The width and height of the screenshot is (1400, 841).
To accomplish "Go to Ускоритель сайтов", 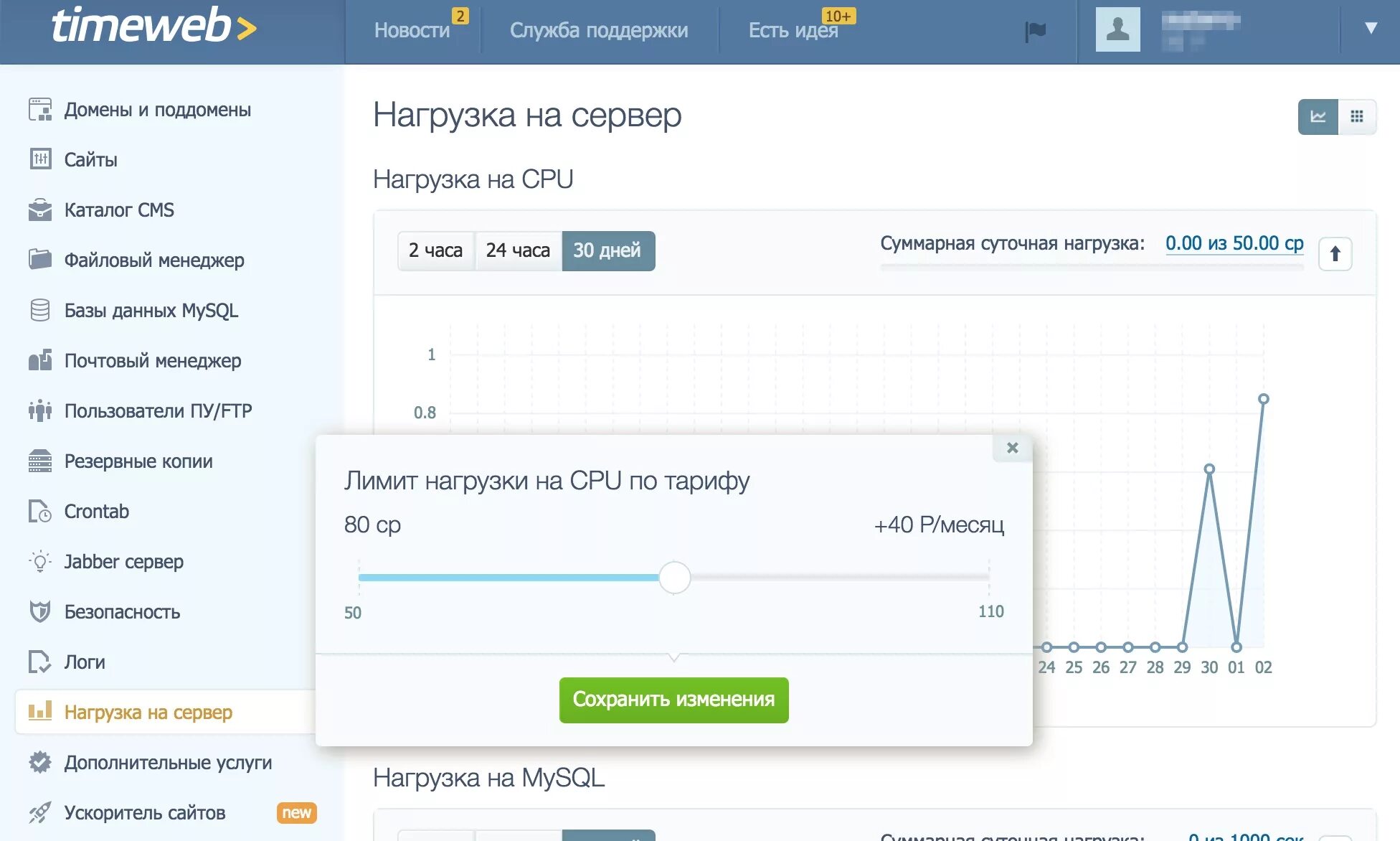I will pyautogui.click(x=145, y=812).
